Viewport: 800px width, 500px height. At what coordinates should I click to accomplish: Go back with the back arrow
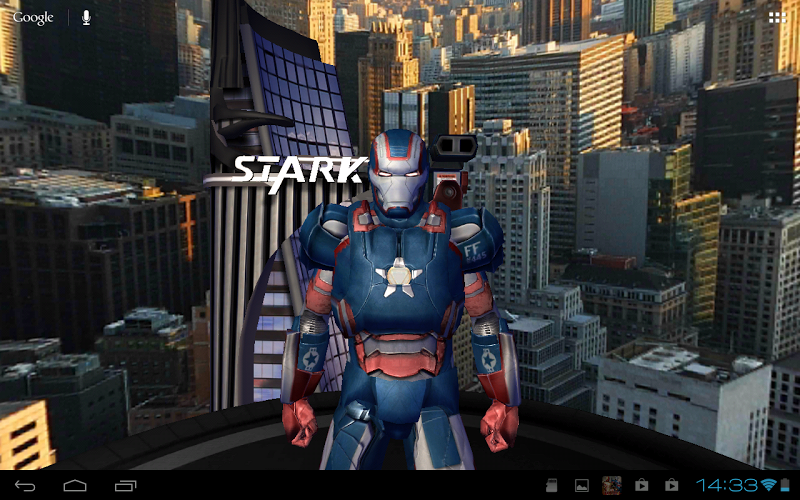[x=25, y=485]
